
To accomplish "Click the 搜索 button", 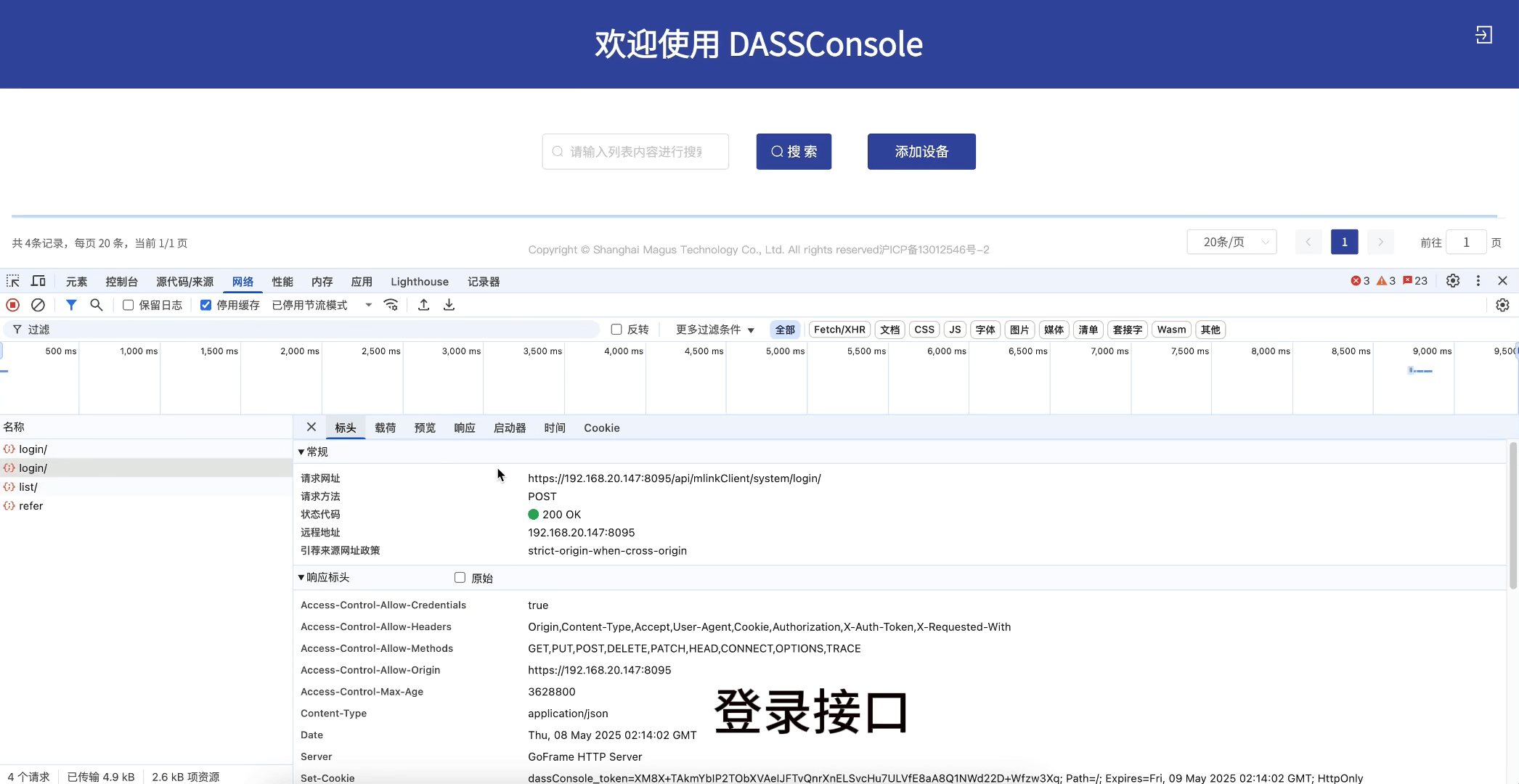I will coord(794,152).
